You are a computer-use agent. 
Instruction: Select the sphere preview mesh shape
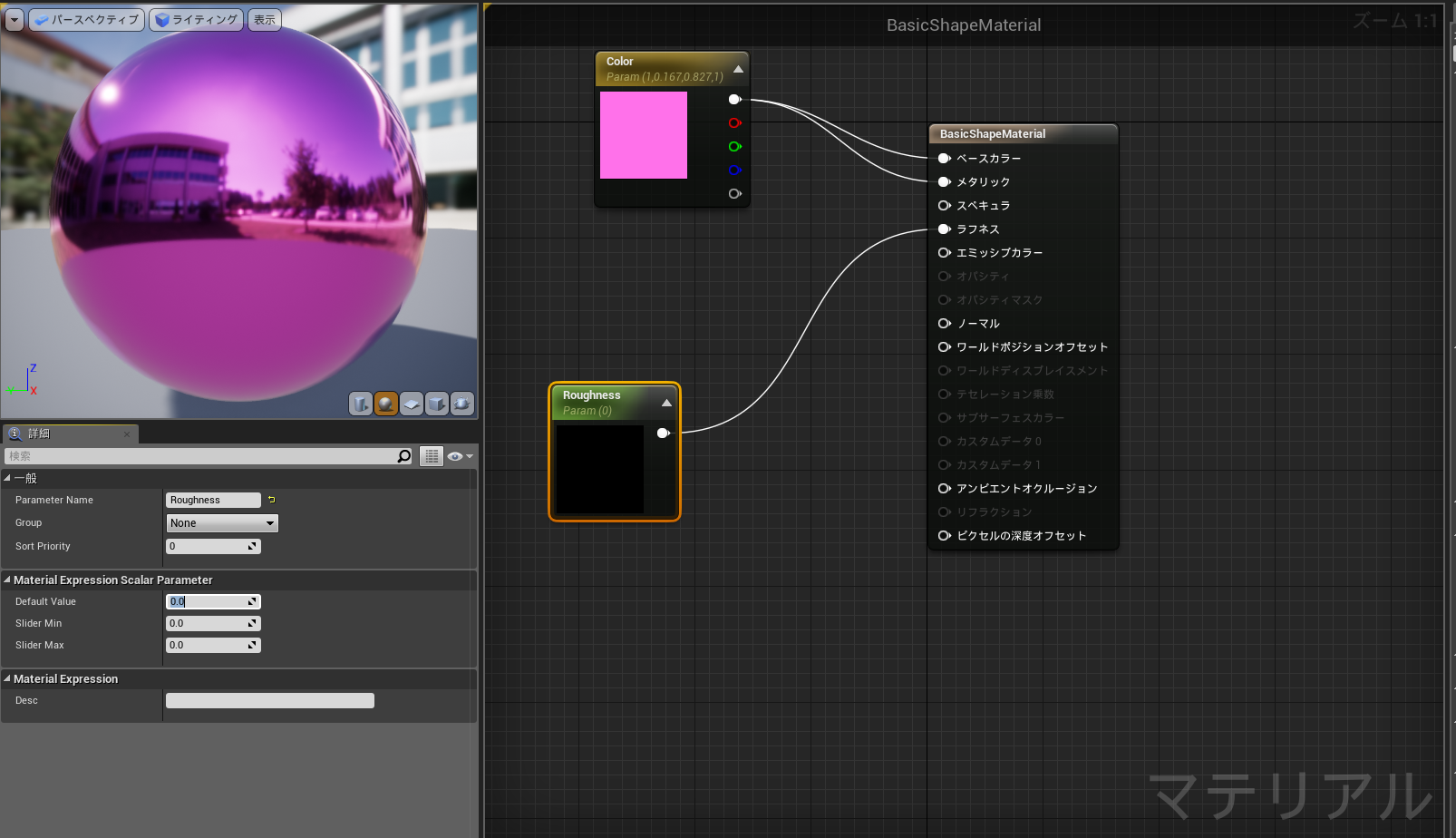pos(385,403)
